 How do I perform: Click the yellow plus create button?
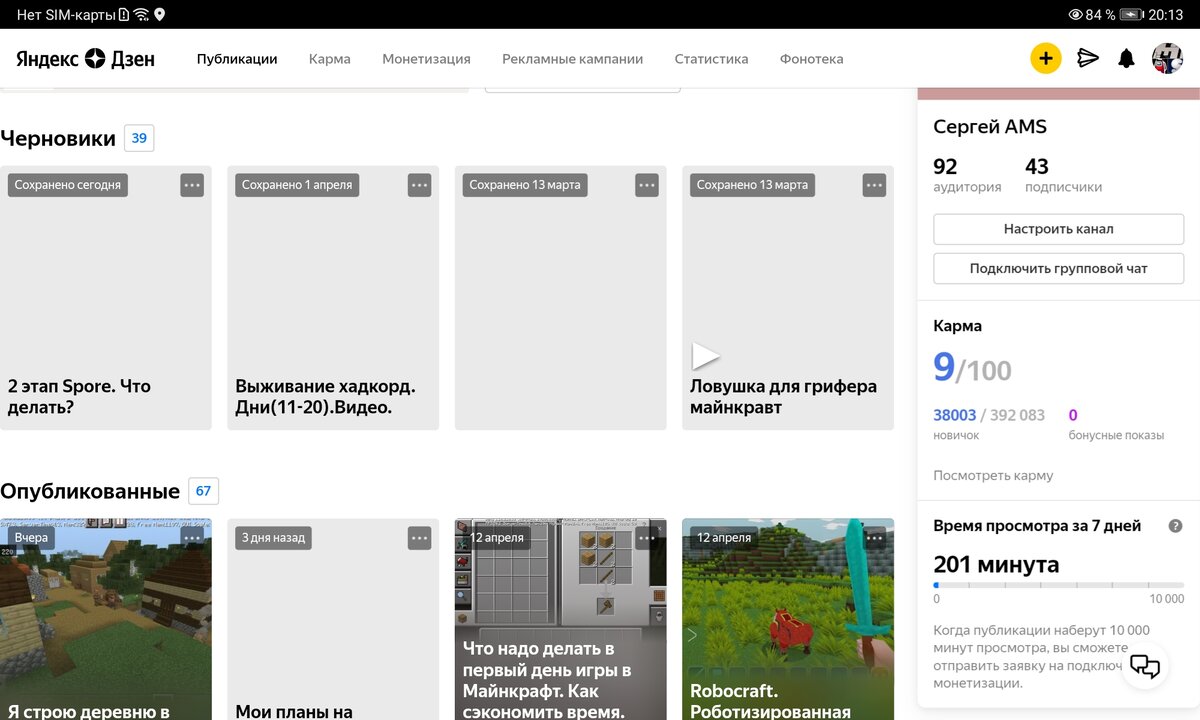point(1045,58)
